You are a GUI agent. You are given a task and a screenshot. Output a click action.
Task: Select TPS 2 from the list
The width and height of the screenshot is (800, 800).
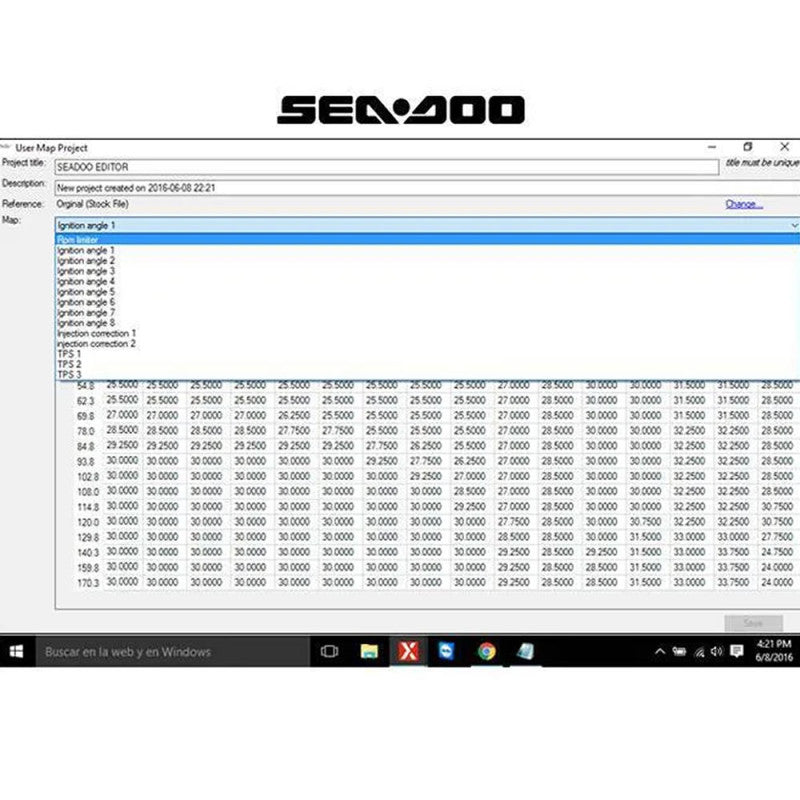tap(427, 364)
